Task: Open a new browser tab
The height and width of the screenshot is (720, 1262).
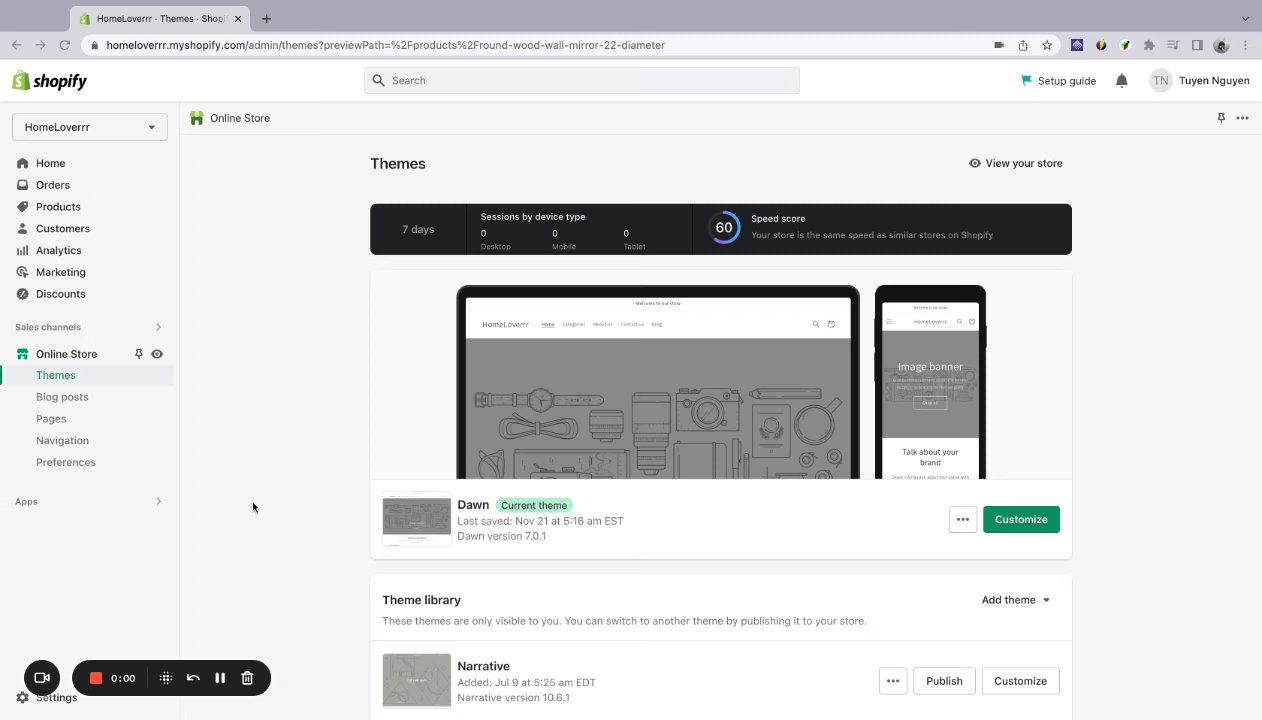Action: coord(266,18)
